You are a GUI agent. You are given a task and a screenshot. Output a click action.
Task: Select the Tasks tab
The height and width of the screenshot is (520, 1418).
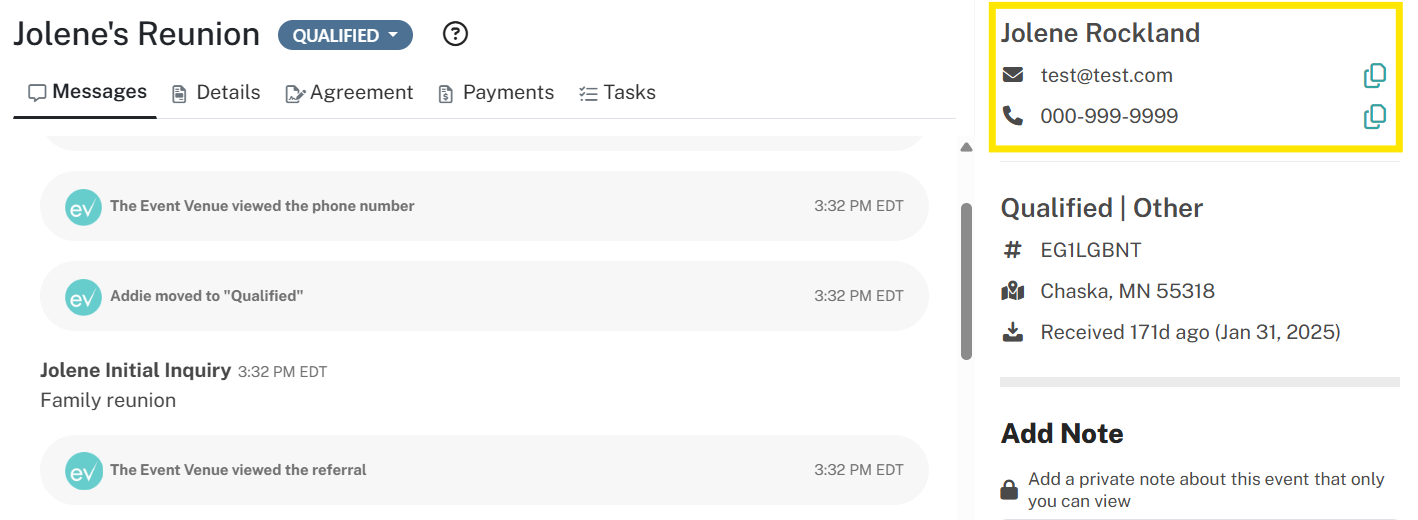click(x=617, y=93)
